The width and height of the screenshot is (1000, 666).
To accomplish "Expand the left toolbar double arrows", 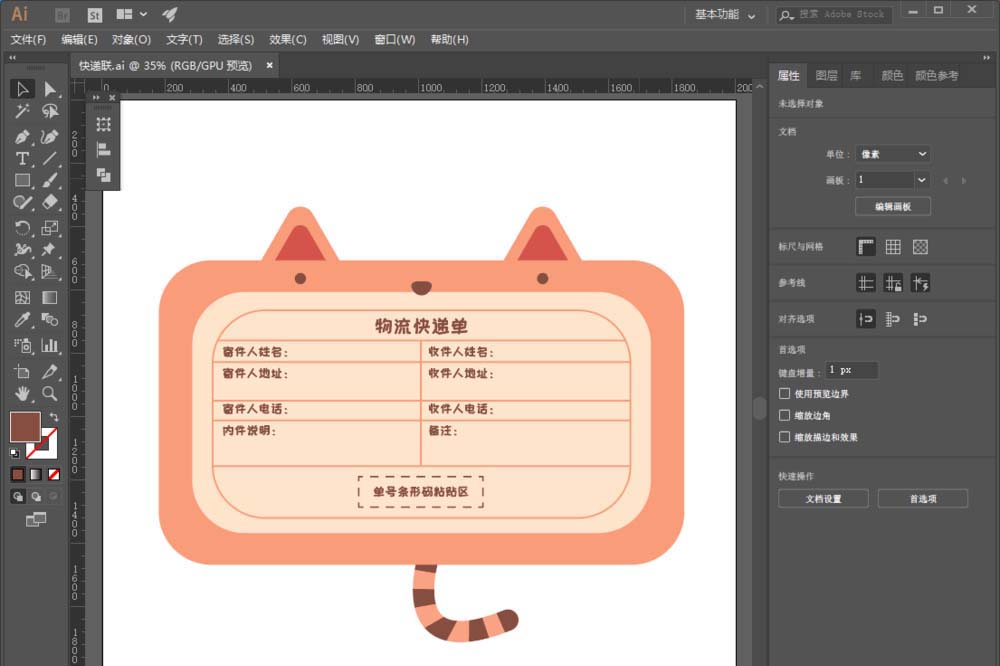I will click(12, 57).
